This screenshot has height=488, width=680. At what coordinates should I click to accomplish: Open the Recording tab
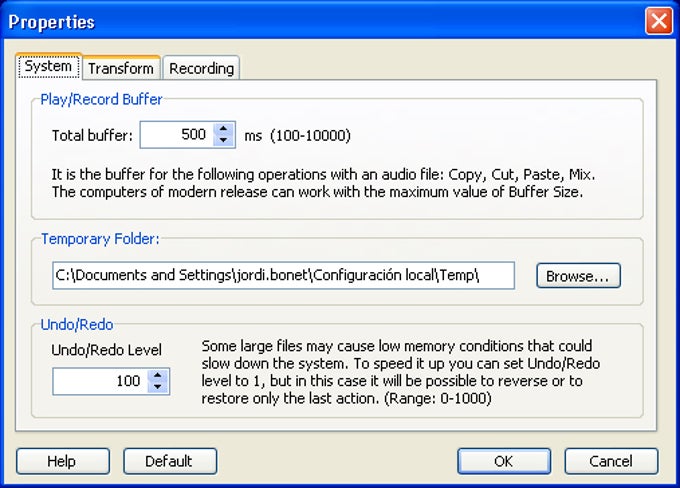(x=201, y=68)
